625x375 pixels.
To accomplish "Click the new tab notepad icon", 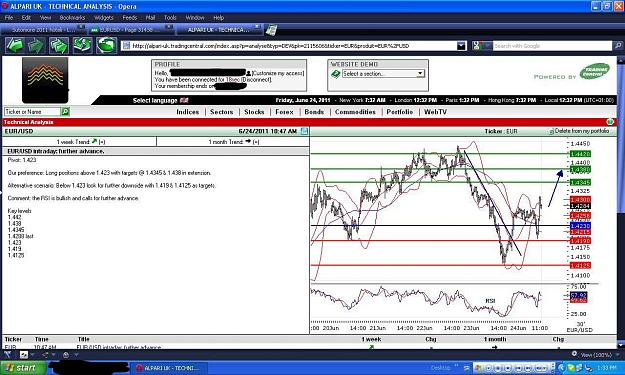I will click(x=271, y=30).
